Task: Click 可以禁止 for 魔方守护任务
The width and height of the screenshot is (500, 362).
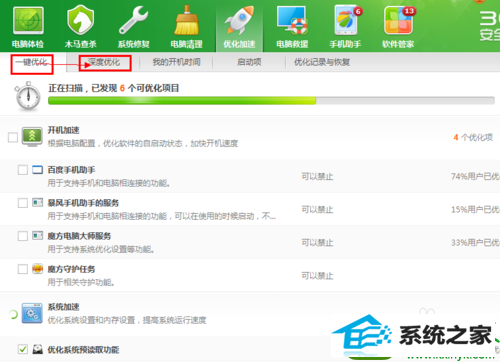Action: pos(317,276)
